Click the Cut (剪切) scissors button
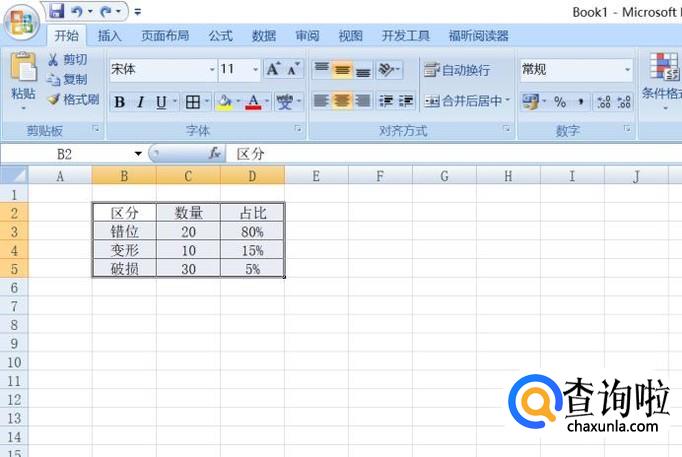Viewport: 682px width, 457px height. tap(68, 60)
